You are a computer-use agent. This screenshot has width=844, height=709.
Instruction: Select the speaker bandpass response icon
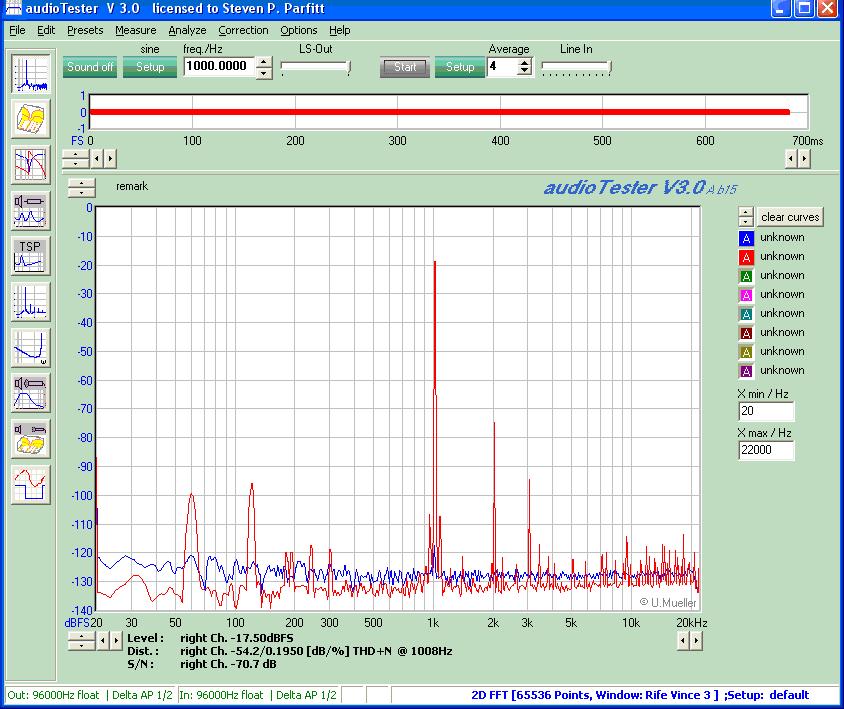[31, 394]
